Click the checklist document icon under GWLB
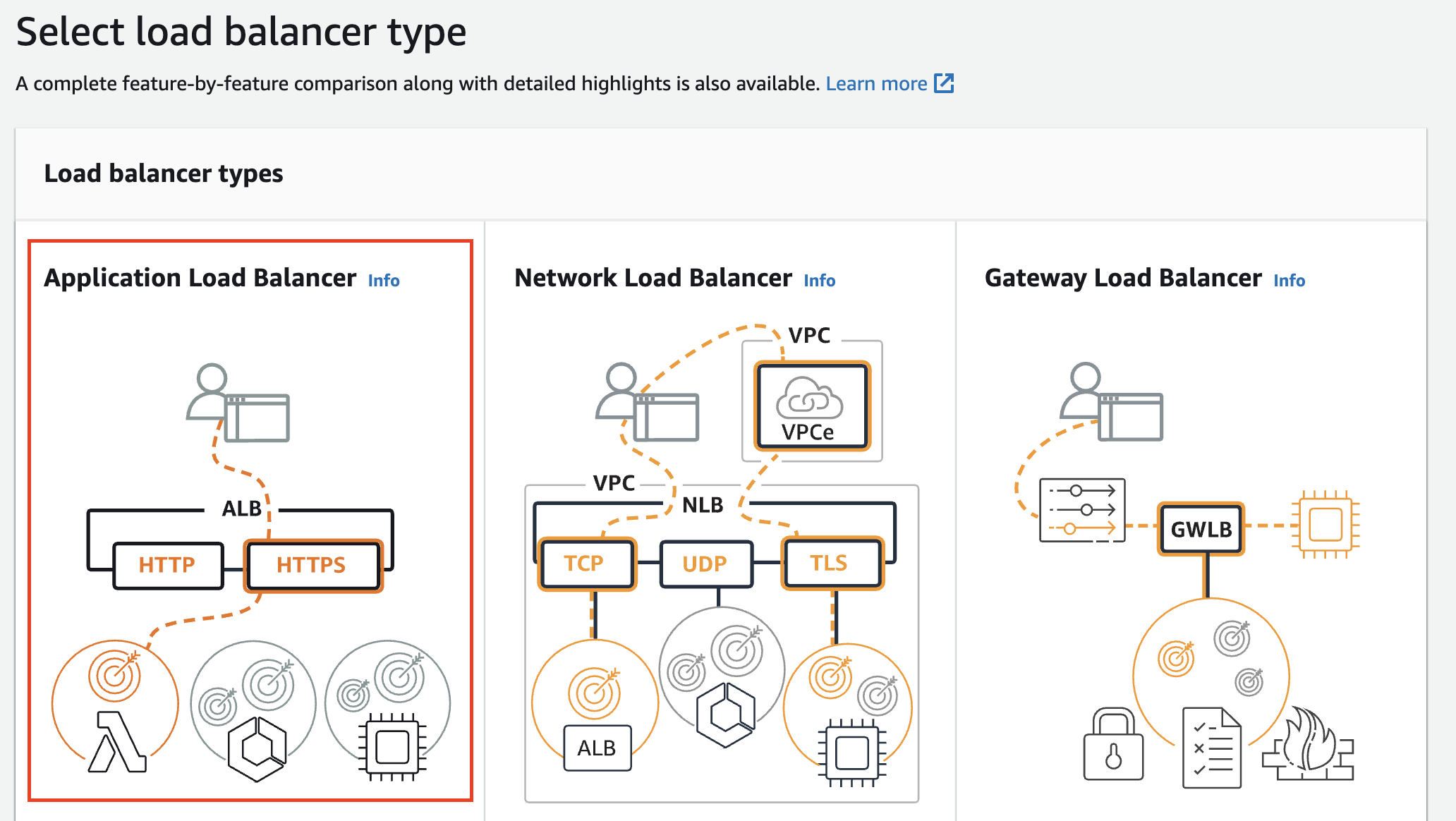The height and width of the screenshot is (821, 1456). 1212,748
